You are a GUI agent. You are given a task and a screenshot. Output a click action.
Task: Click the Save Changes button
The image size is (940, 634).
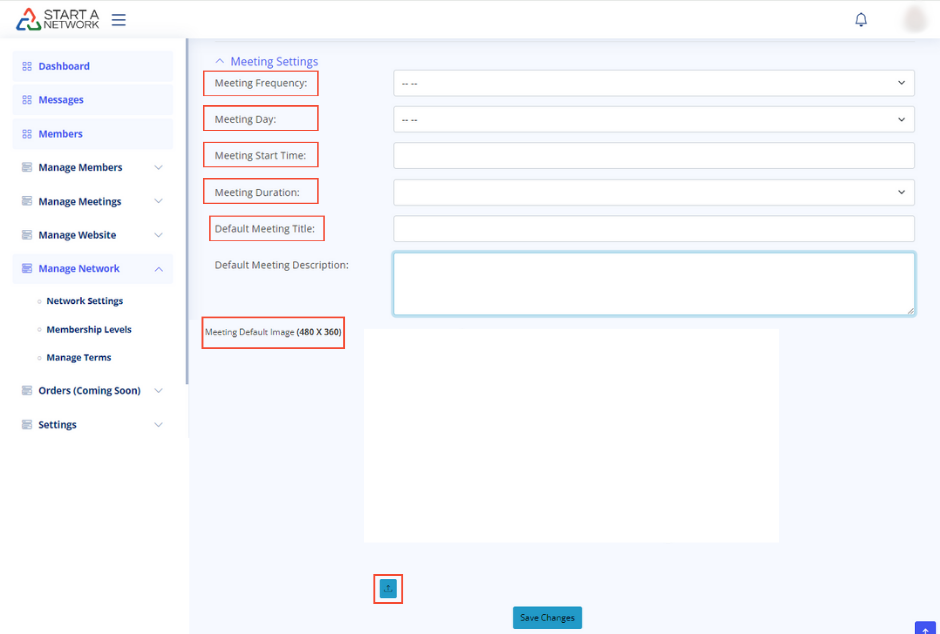click(547, 617)
